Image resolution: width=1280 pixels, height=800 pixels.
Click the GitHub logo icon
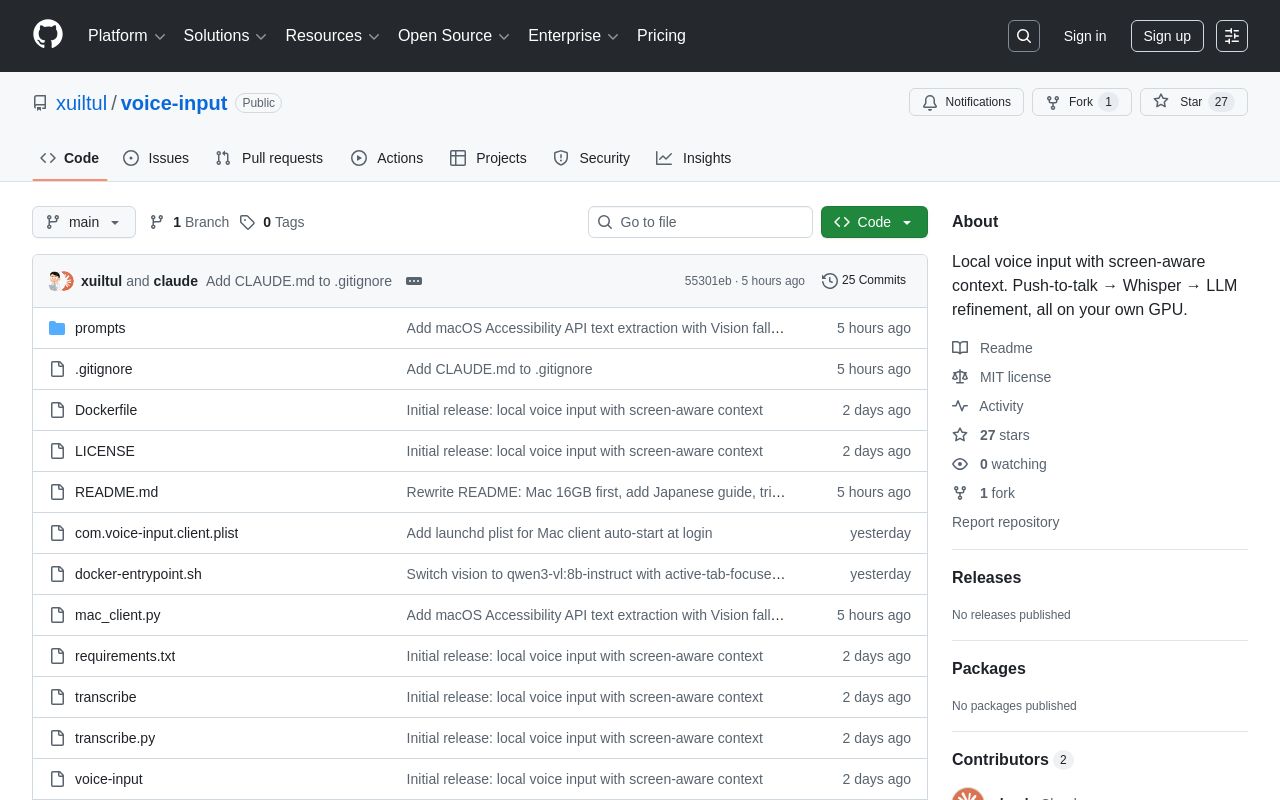coord(48,35)
